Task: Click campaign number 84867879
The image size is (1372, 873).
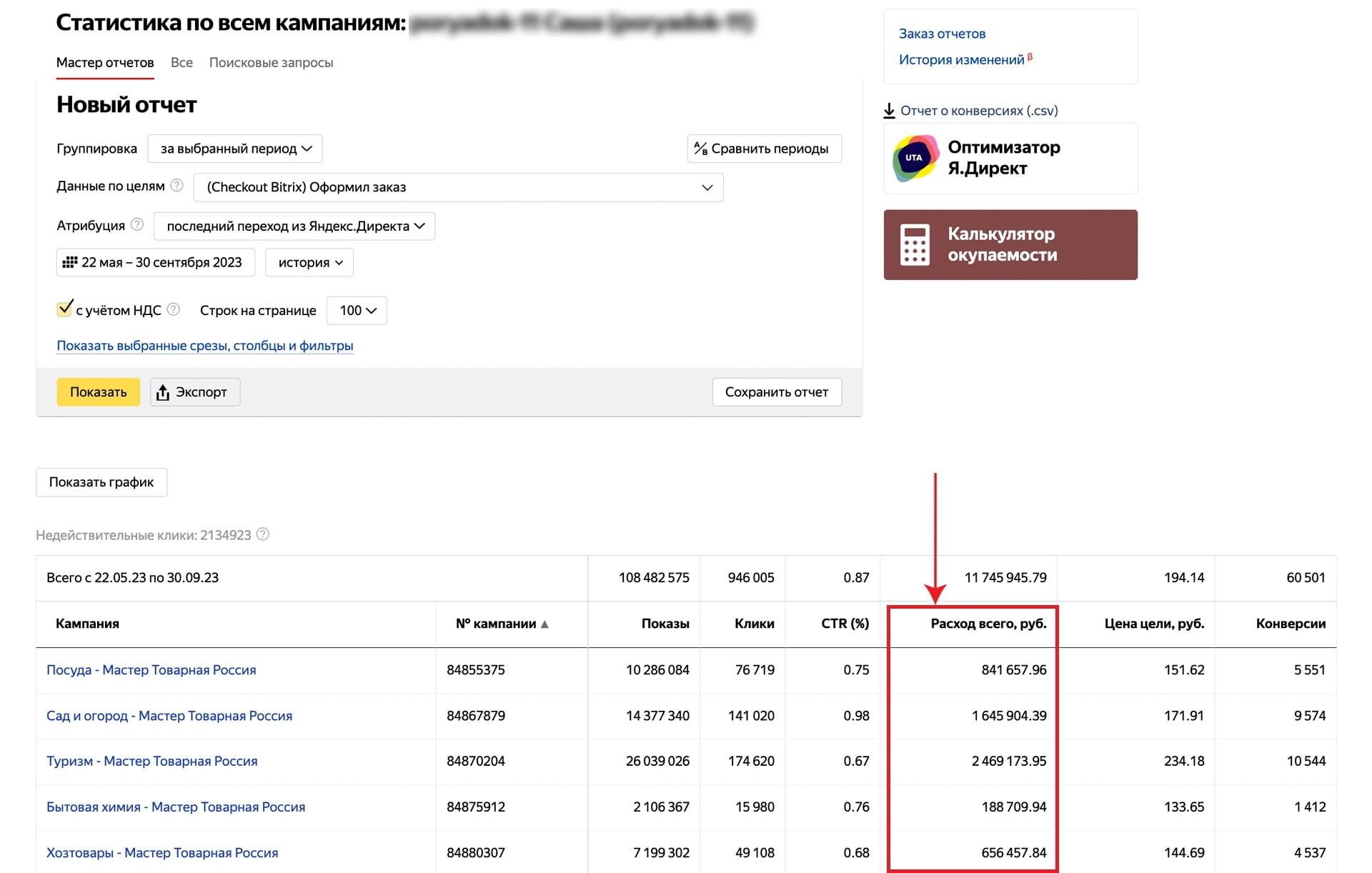Action: 476,716
